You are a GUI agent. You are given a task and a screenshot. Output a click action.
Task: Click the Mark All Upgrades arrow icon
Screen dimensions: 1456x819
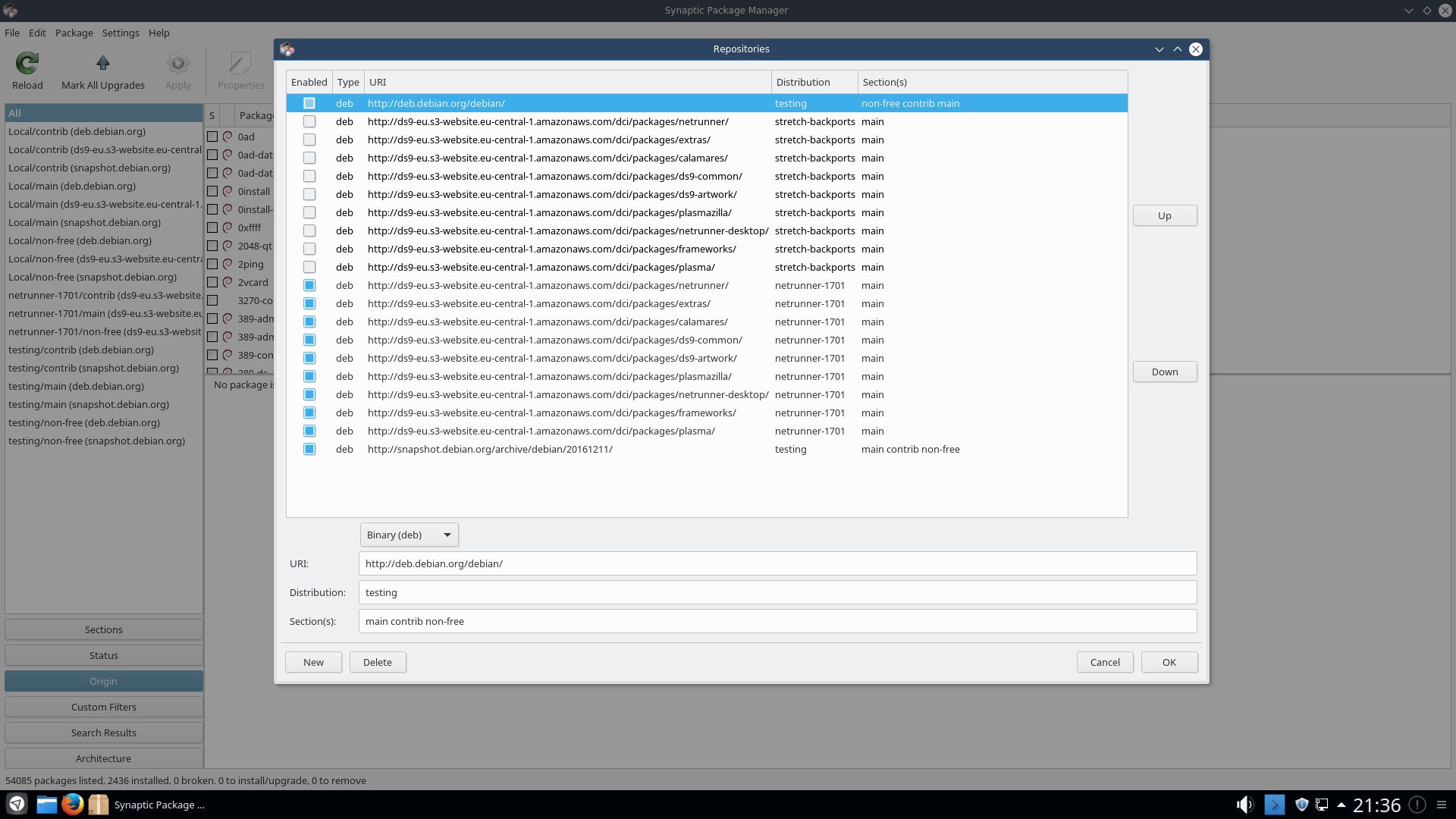point(103,63)
